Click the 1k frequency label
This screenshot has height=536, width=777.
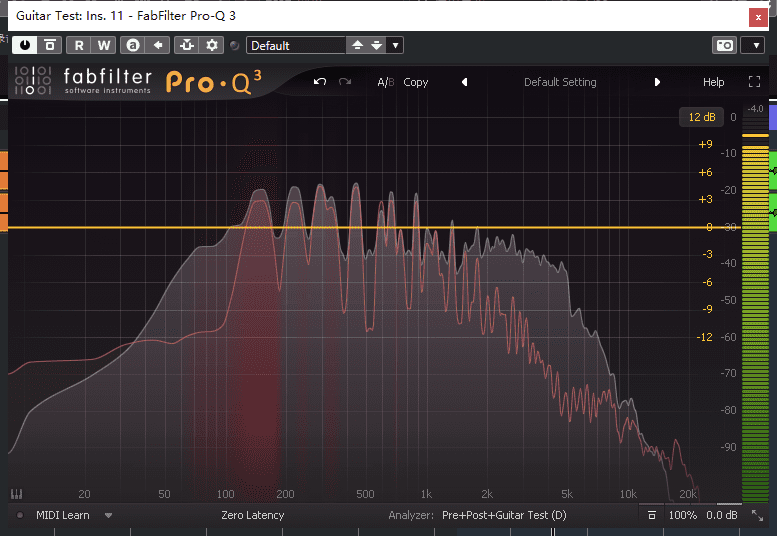(426, 494)
